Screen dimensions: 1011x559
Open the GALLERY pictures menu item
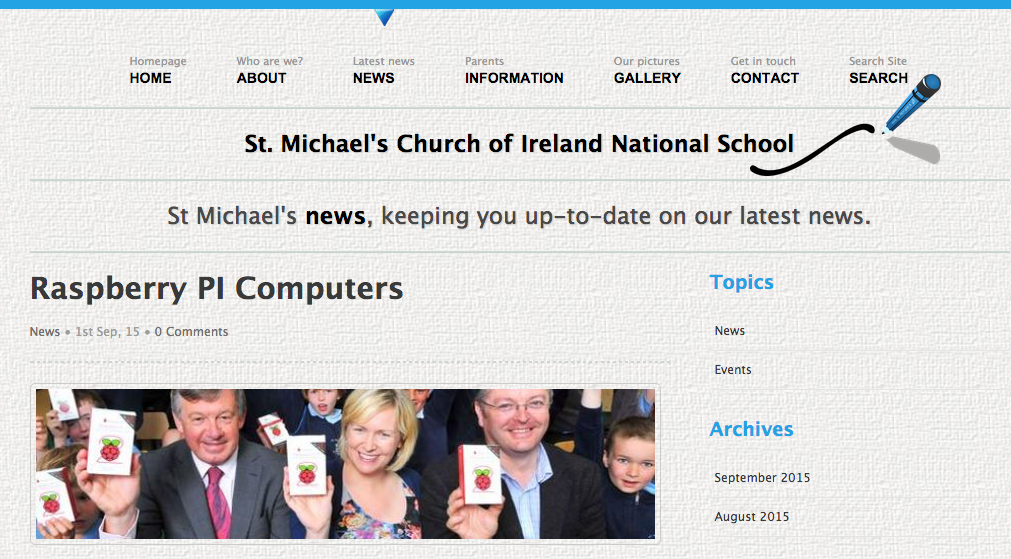point(647,70)
